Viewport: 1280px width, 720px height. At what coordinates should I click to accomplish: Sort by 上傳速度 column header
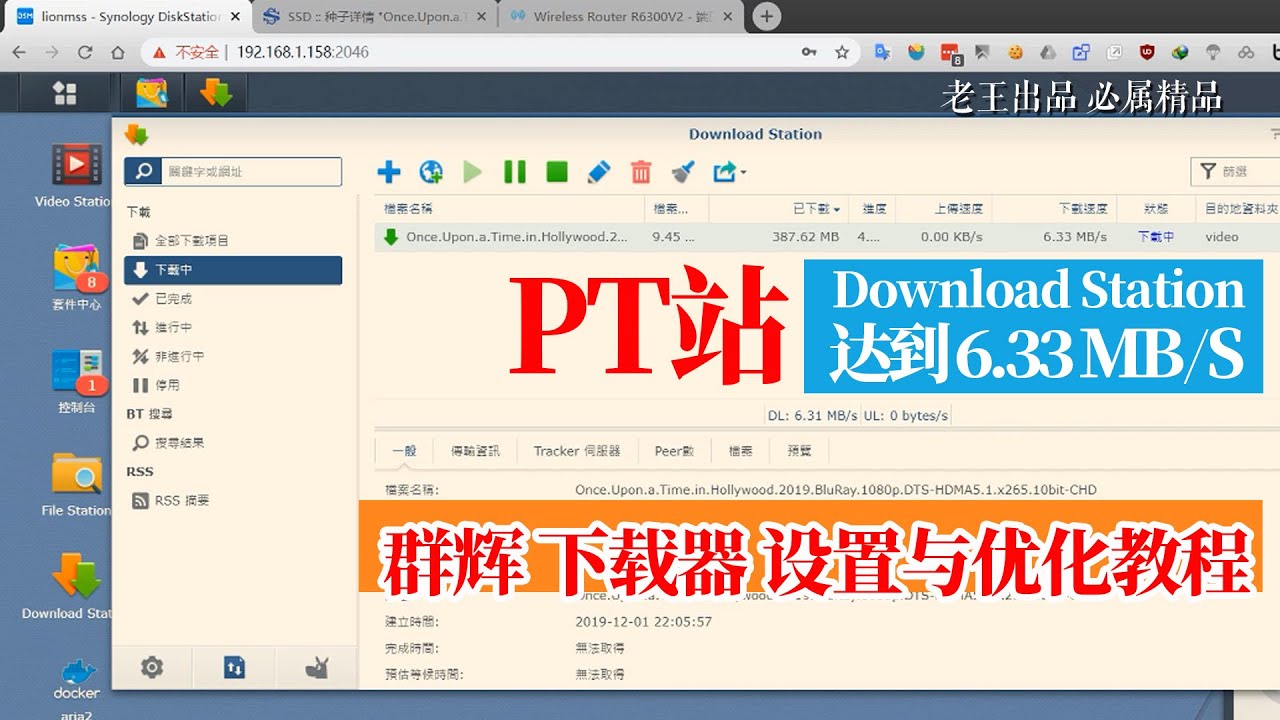click(x=945, y=209)
